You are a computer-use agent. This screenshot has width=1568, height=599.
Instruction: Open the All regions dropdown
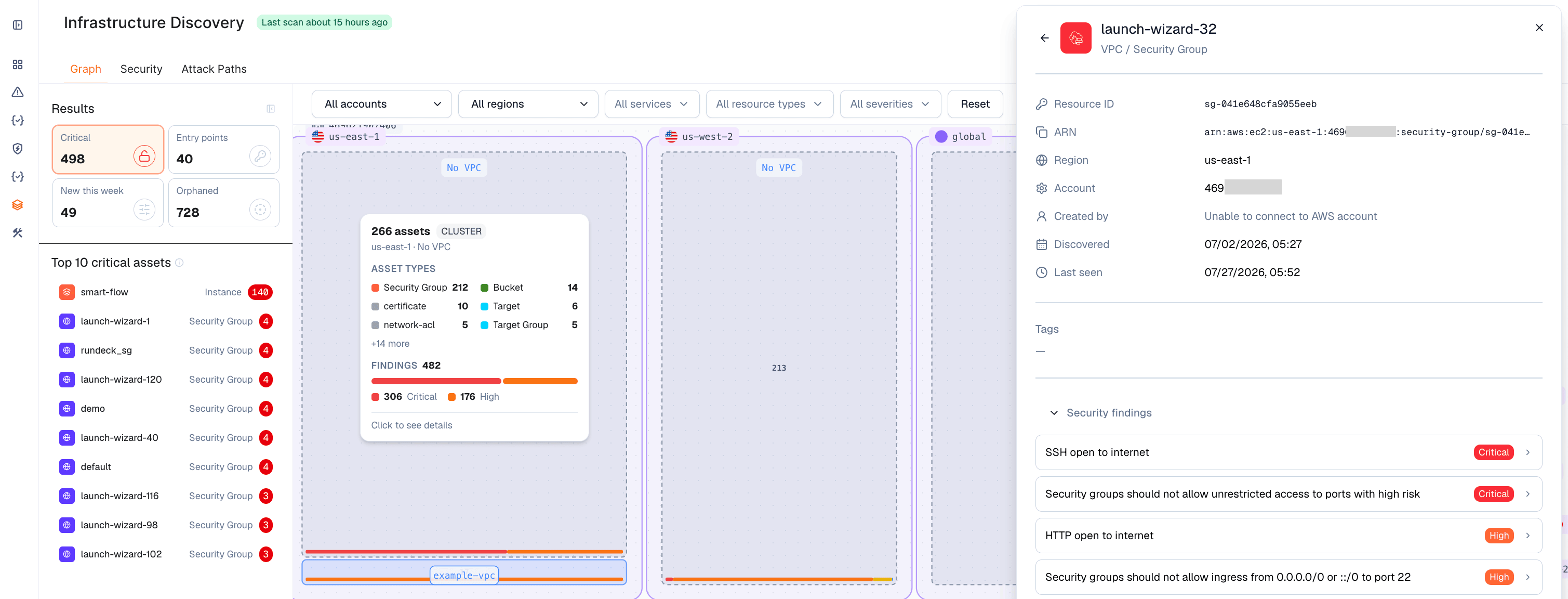[x=528, y=104]
